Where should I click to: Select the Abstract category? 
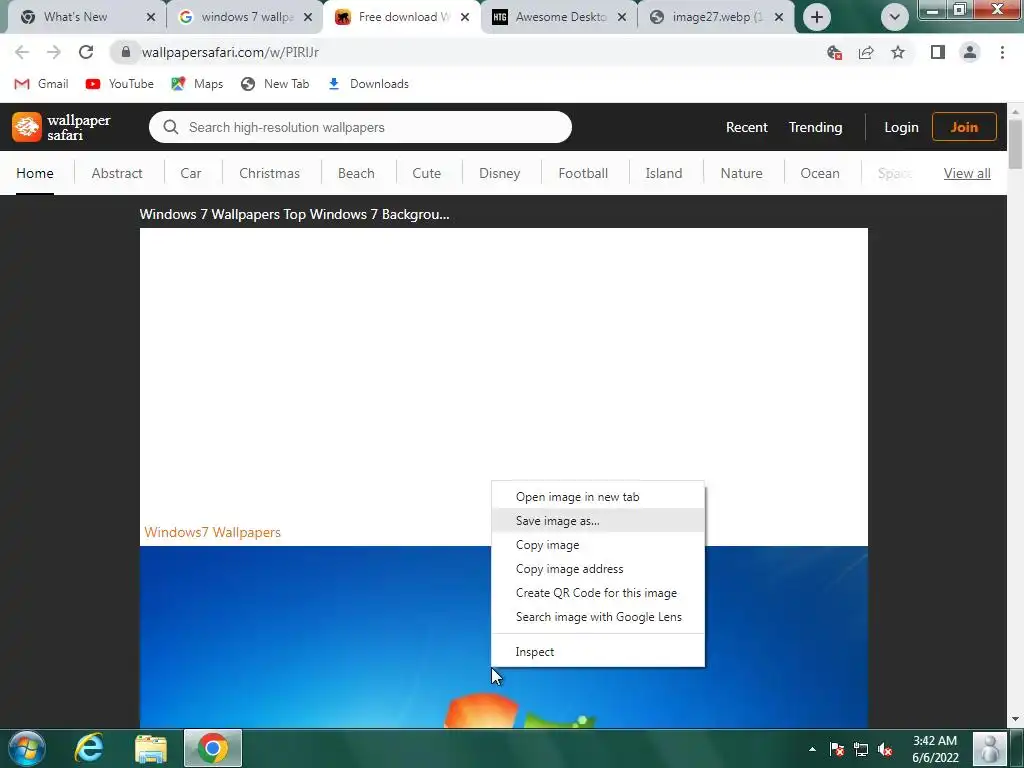(x=117, y=173)
